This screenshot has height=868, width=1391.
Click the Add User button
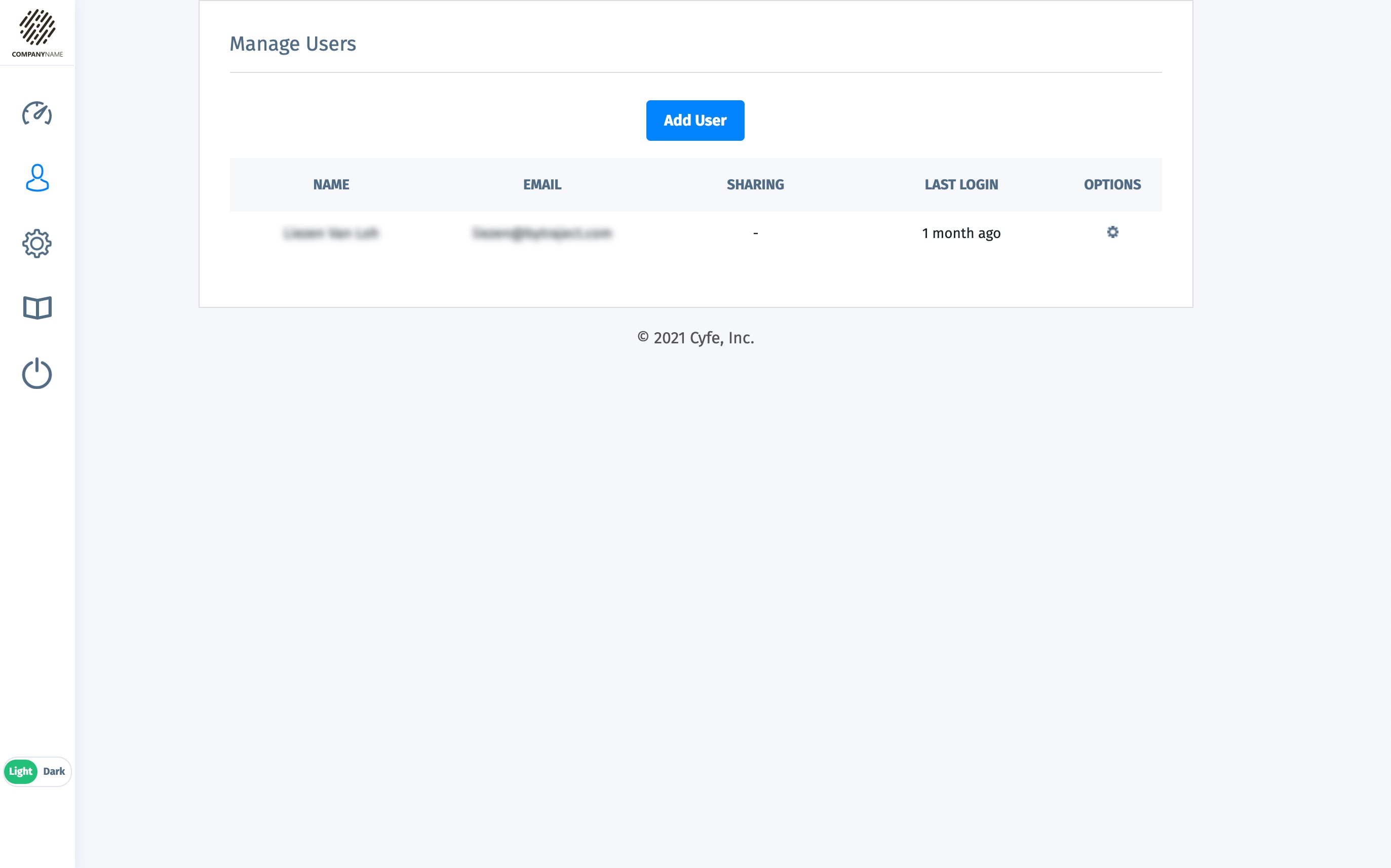click(695, 121)
